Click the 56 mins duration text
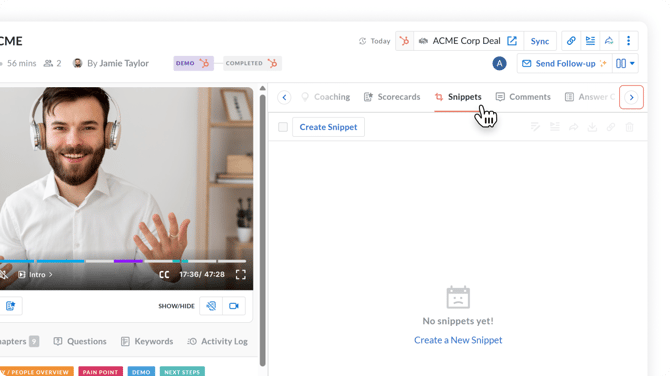670x376 pixels. click(21, 63)
